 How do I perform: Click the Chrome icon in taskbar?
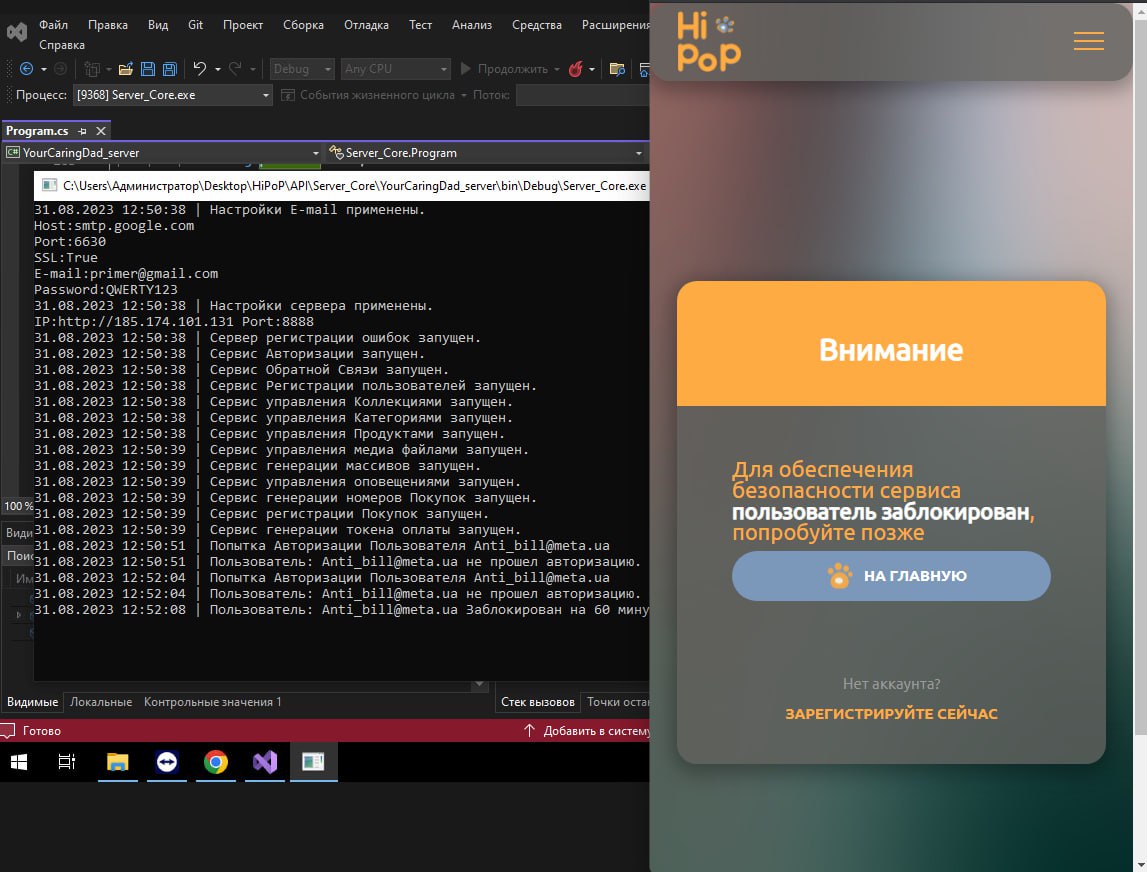coord(215,763)
